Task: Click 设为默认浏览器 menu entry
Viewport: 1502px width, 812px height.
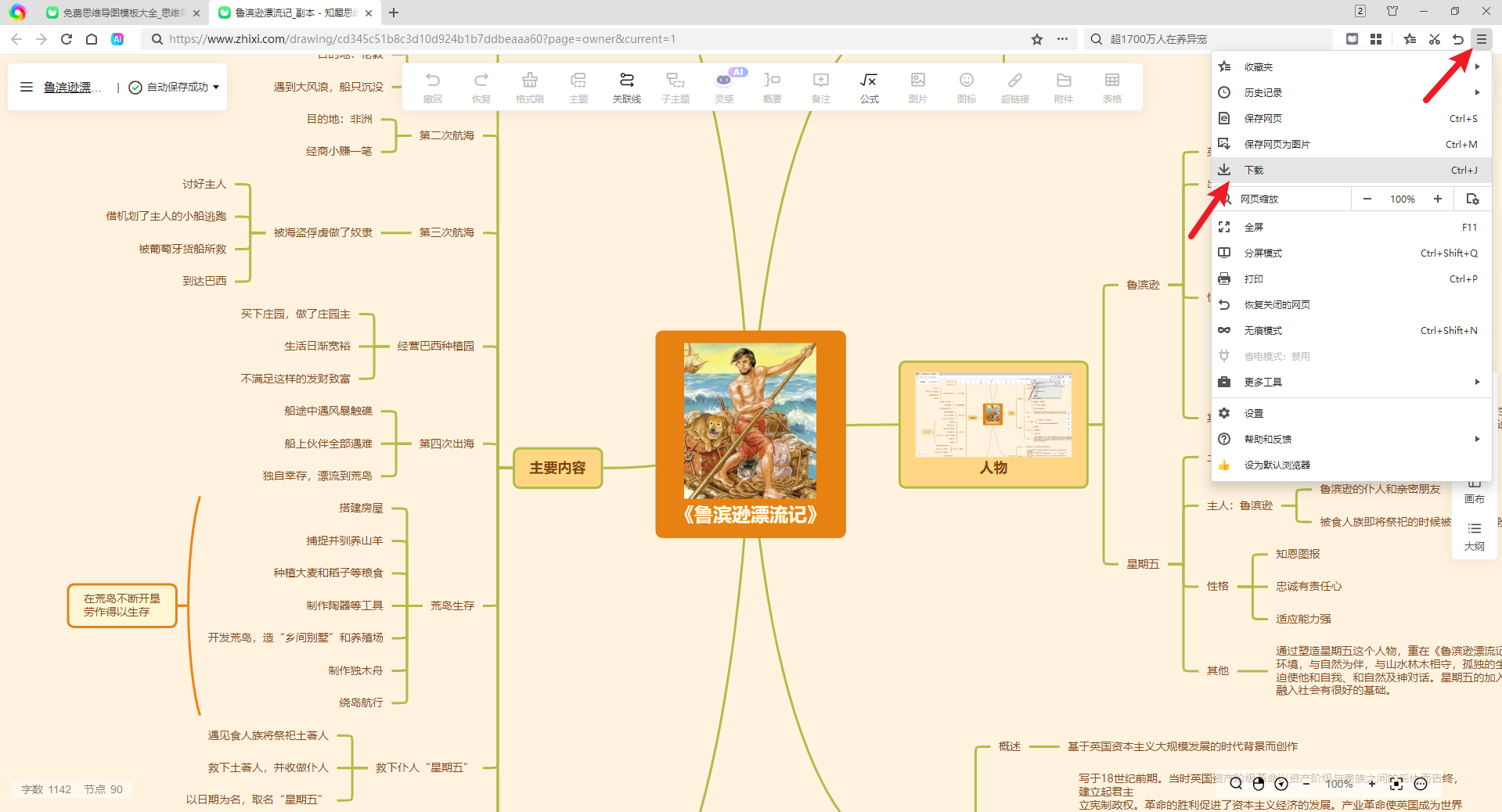Action: (x=1351, y=465)
